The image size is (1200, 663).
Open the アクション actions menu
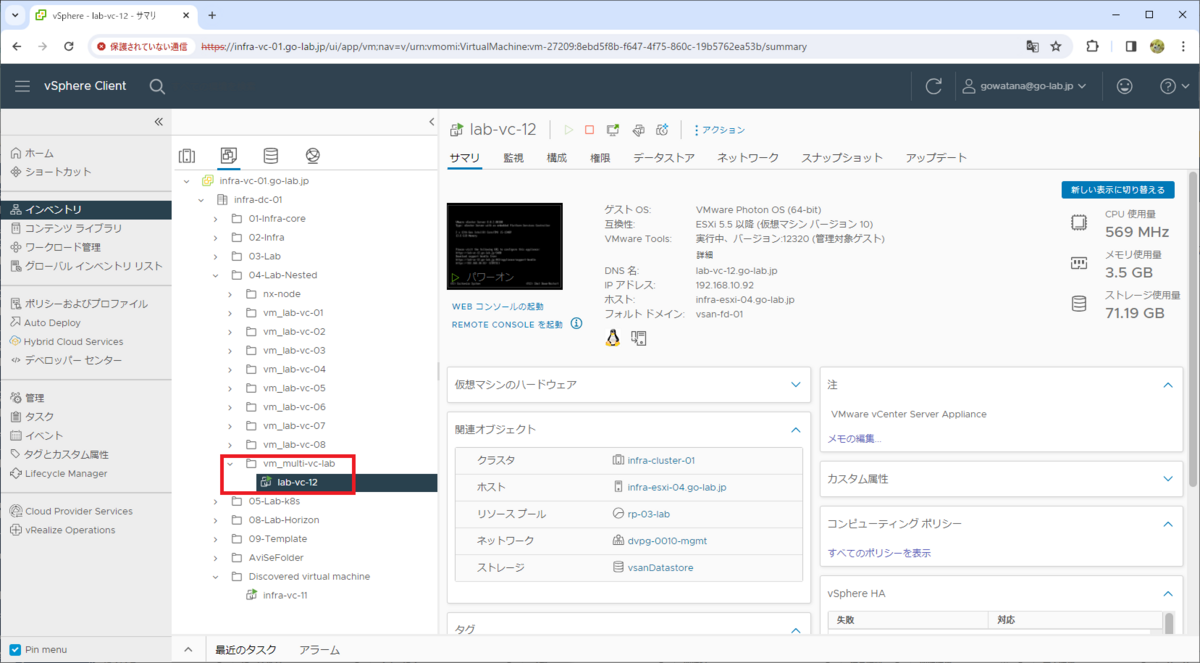(719, 130)
